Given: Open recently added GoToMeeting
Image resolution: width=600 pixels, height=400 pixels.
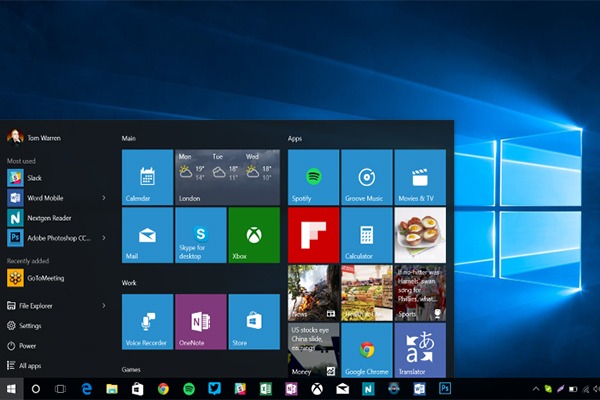Looking at the screenshot, I should coord(36,278).
